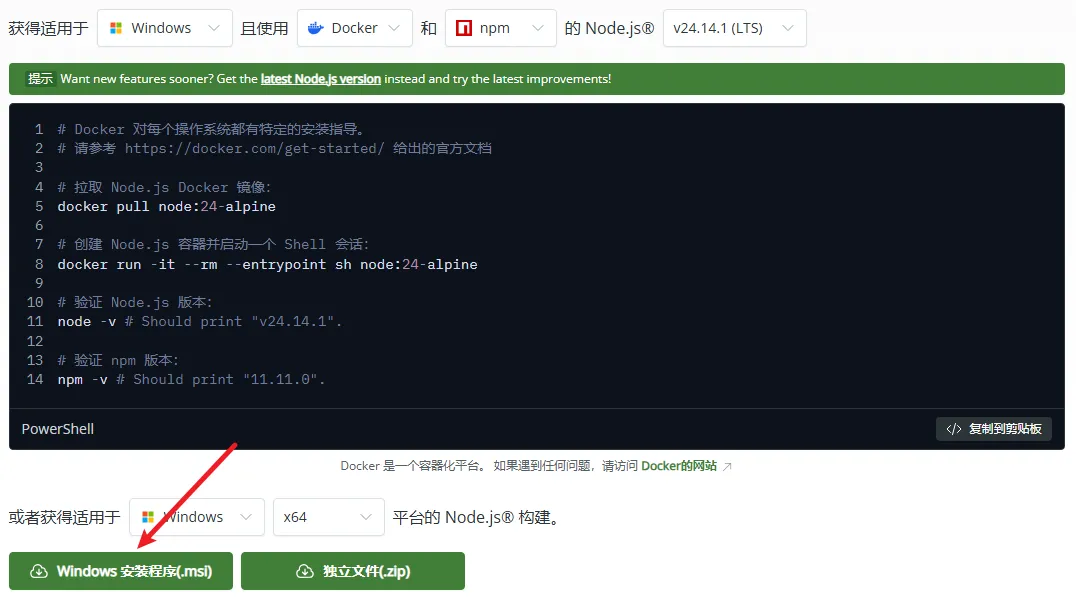1076x597 pixels.
Task: Click the '# 创建 Node.js 容器并启动一个 Shell 会话:' comment
Action: click(x=213, y=244)
